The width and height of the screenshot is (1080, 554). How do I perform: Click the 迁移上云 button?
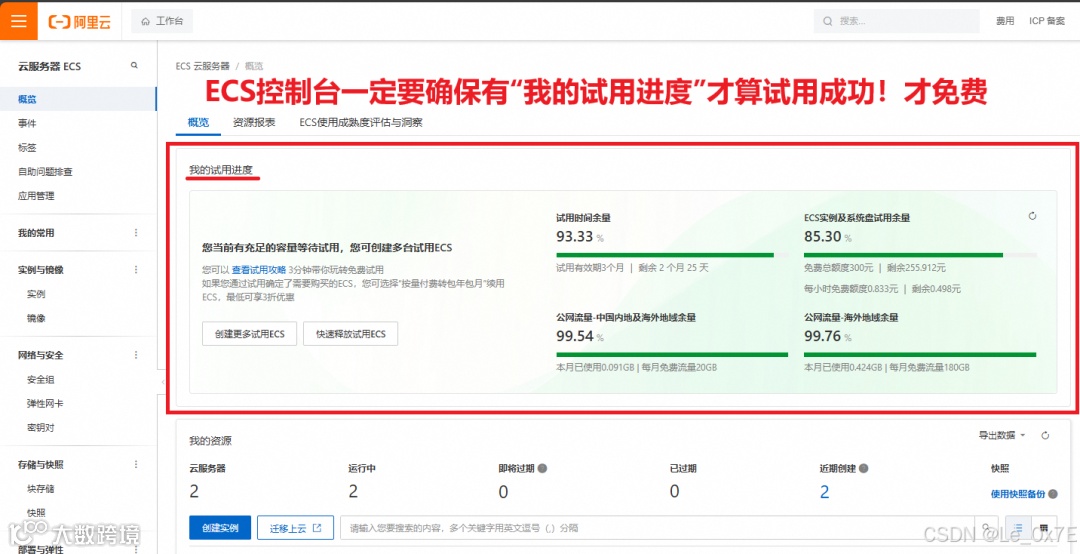pyautogui.click(x=295, y=528)
